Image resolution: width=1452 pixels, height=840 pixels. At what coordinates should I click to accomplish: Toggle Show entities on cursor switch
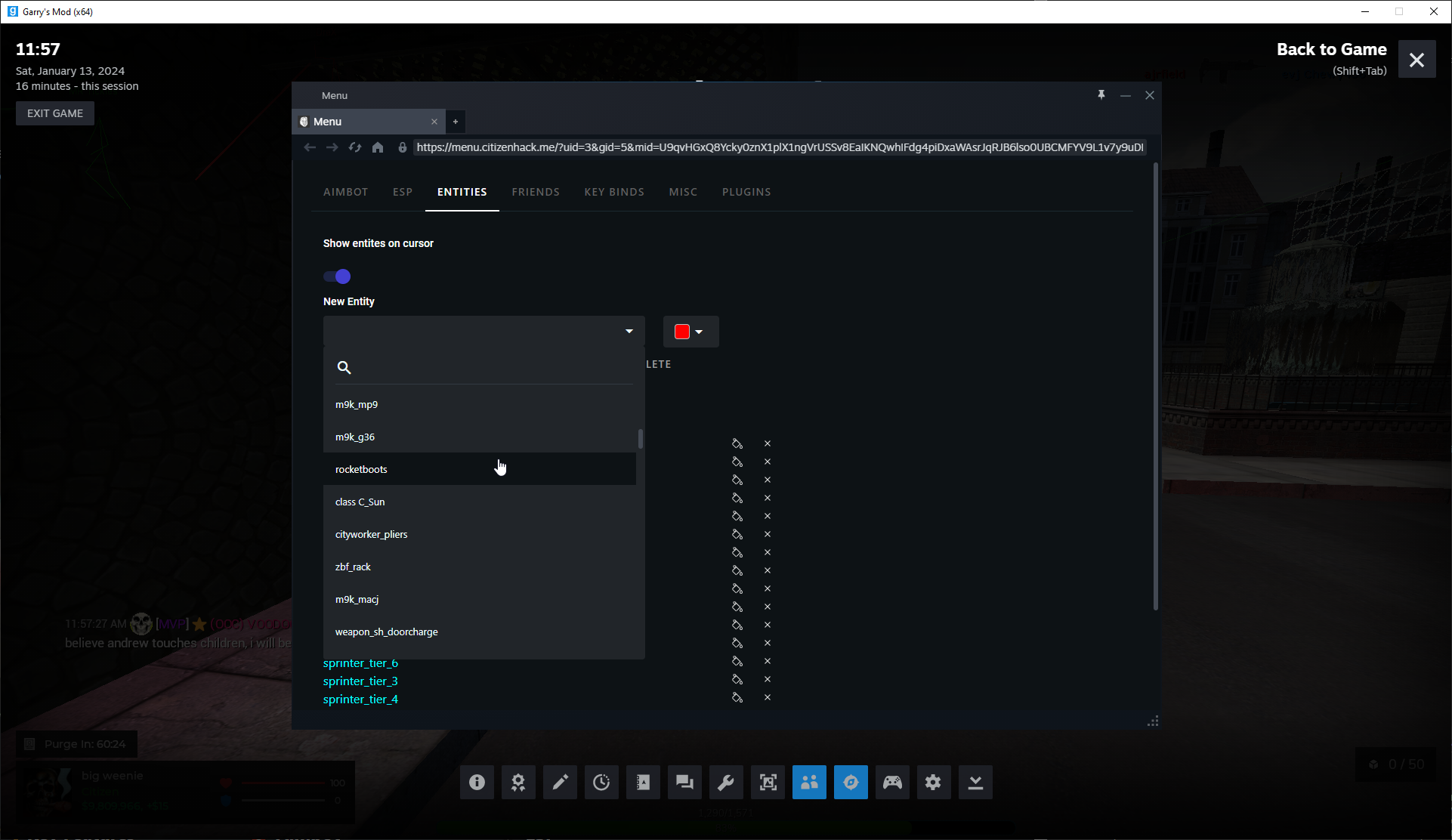(x=337, y=276)
